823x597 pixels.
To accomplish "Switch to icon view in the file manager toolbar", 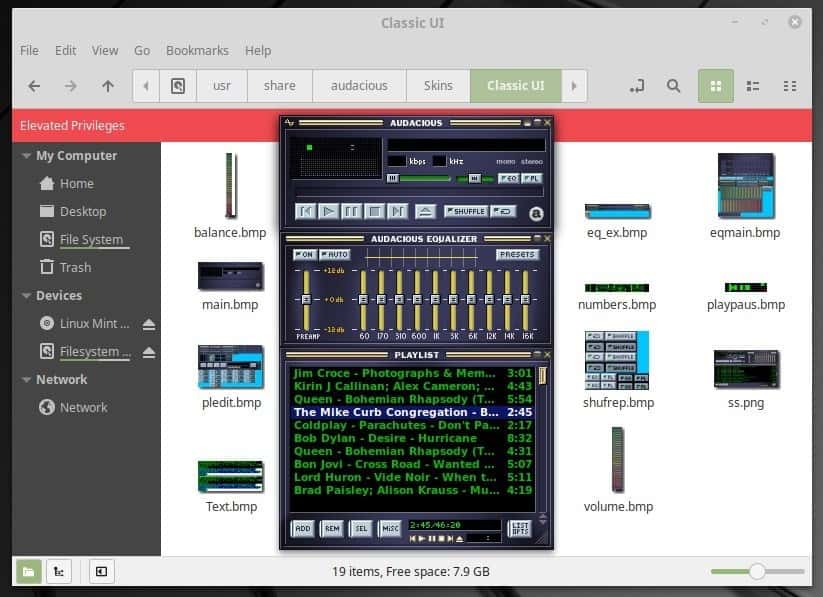I will [x=716, y=86].
